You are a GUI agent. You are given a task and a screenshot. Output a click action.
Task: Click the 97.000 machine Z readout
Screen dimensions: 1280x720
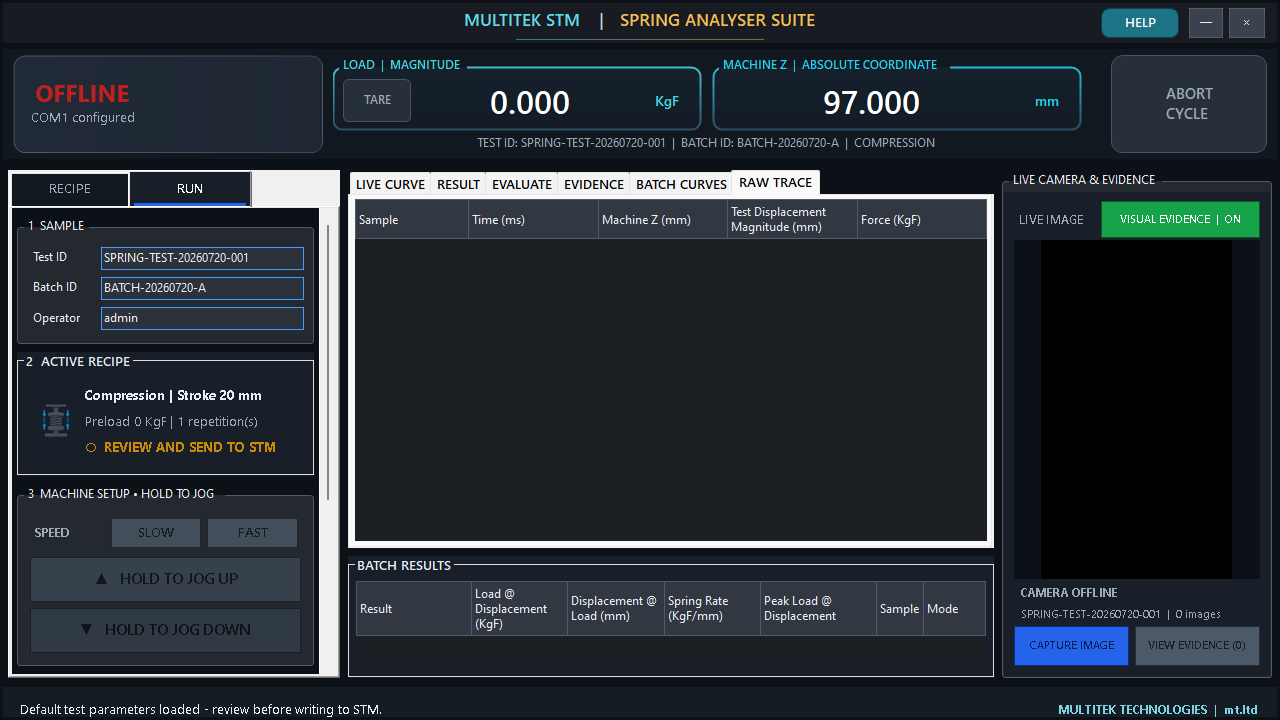tap(871, 102)
